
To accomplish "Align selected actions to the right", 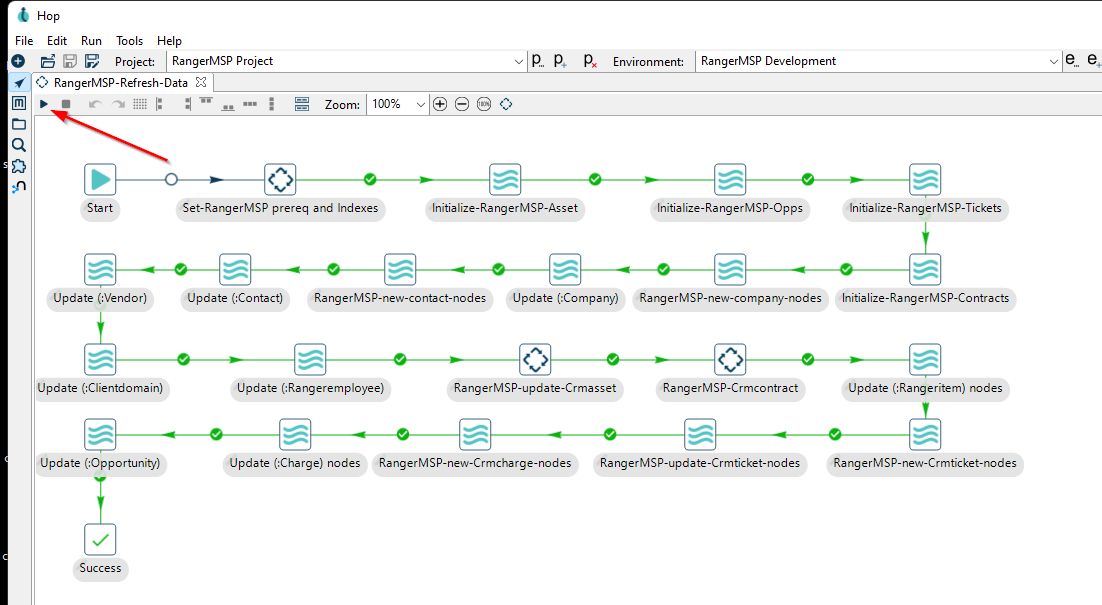I will 187,104.
